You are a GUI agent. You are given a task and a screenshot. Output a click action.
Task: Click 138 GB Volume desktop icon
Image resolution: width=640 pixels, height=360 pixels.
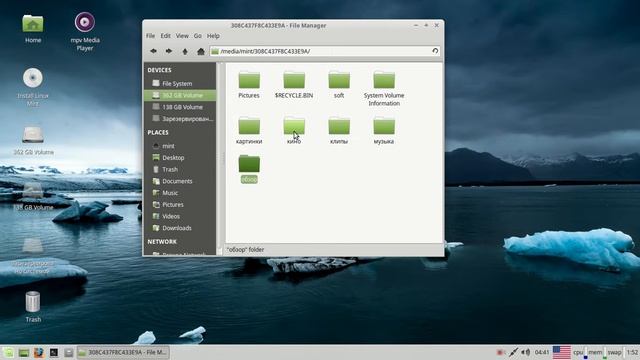coord(33,196)
